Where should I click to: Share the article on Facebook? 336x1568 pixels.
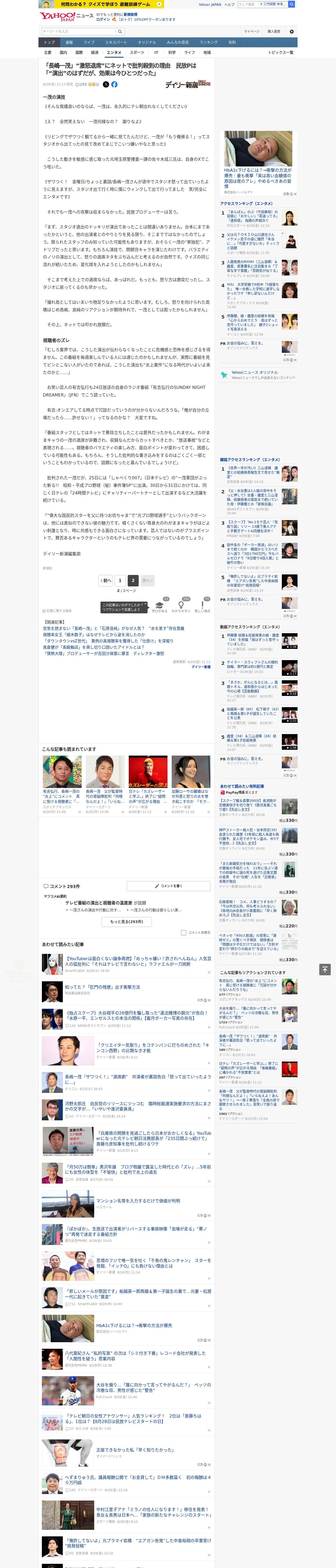coord(114,85)
